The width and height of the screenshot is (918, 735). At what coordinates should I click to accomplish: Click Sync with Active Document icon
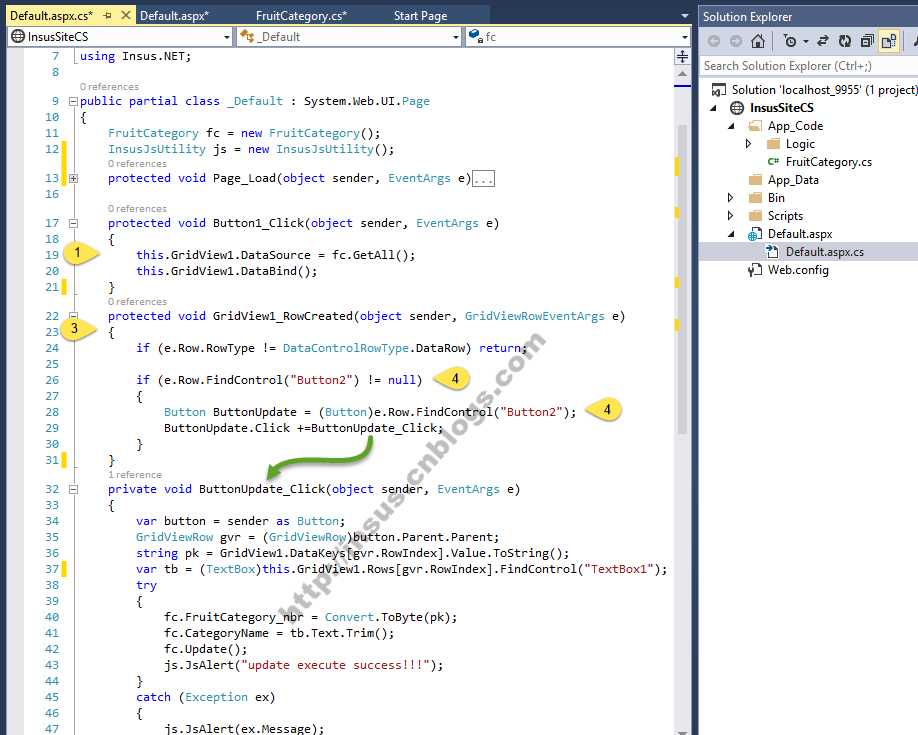pos(823,41)
